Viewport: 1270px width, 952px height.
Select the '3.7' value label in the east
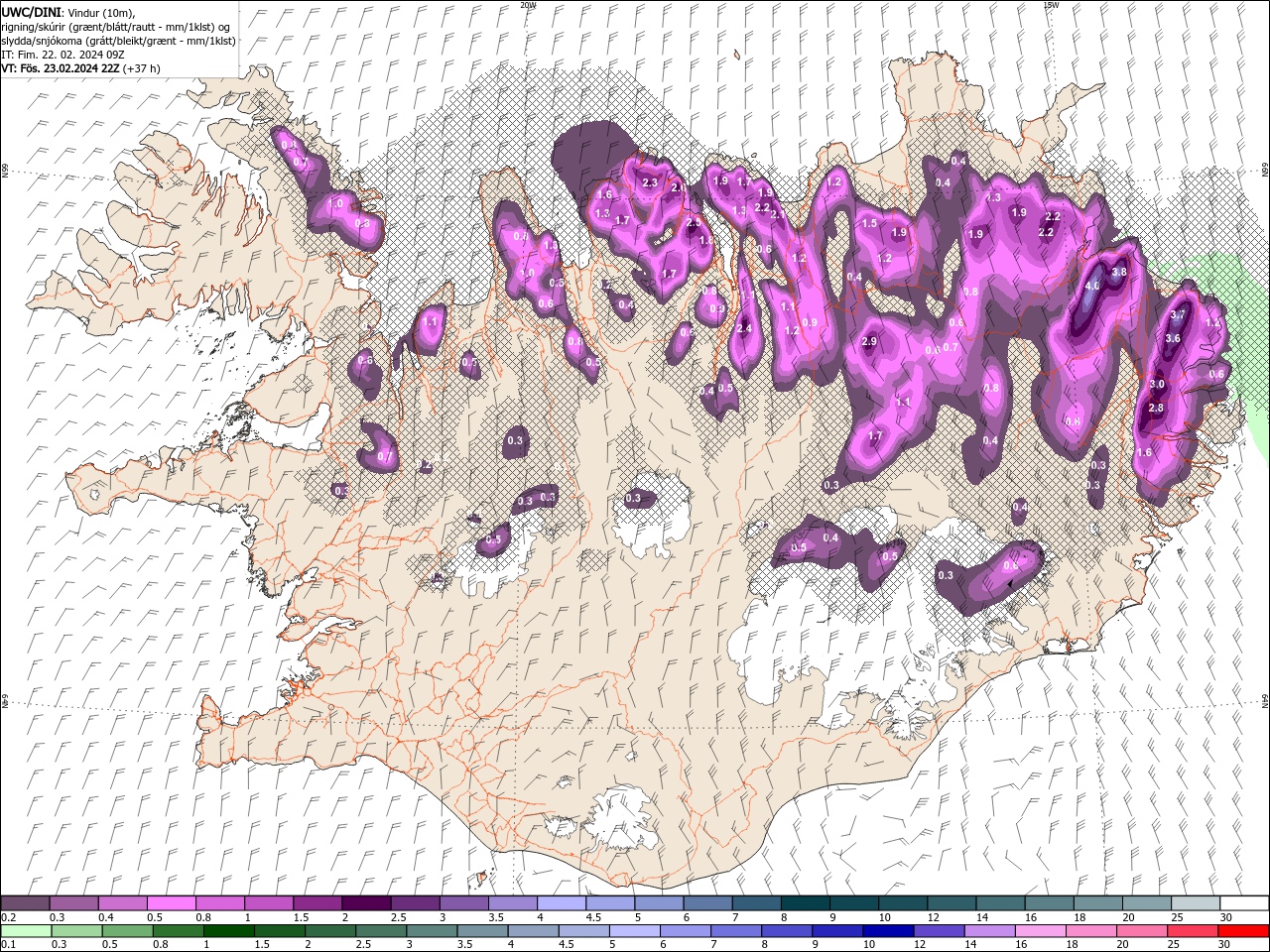coord(1179,314)
